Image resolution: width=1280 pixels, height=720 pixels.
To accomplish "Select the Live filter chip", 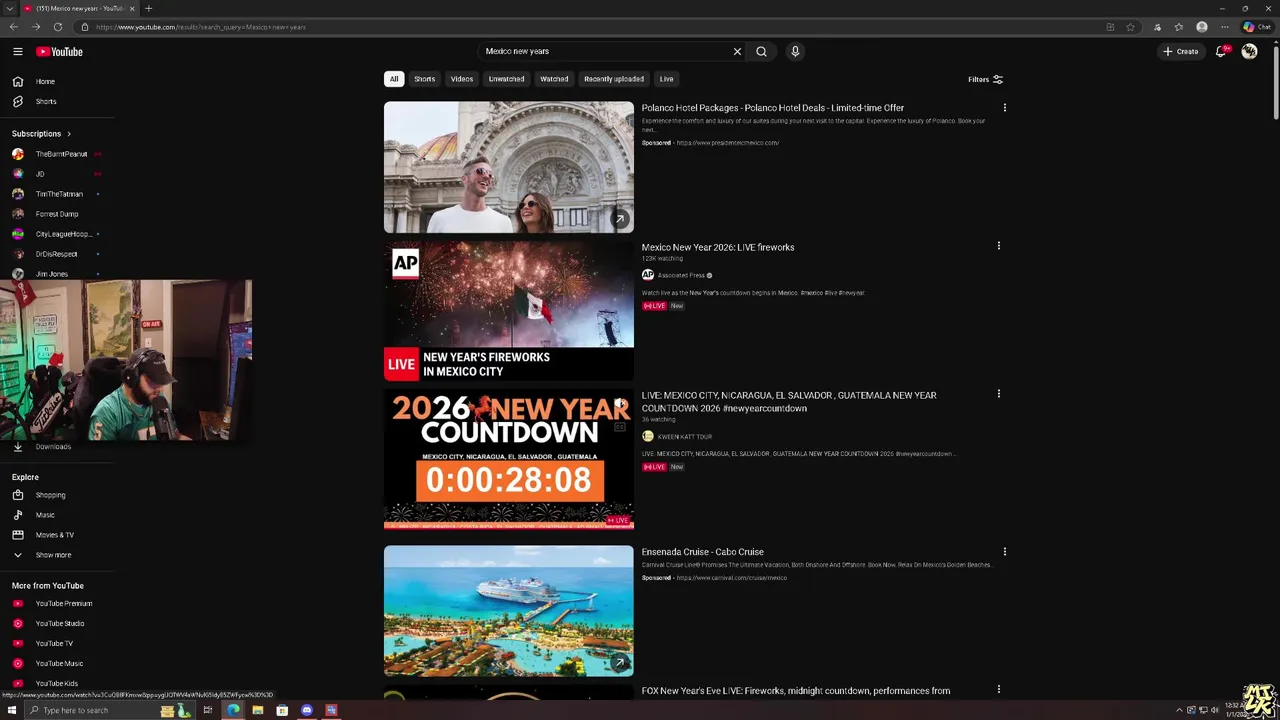I will (666, 79).
